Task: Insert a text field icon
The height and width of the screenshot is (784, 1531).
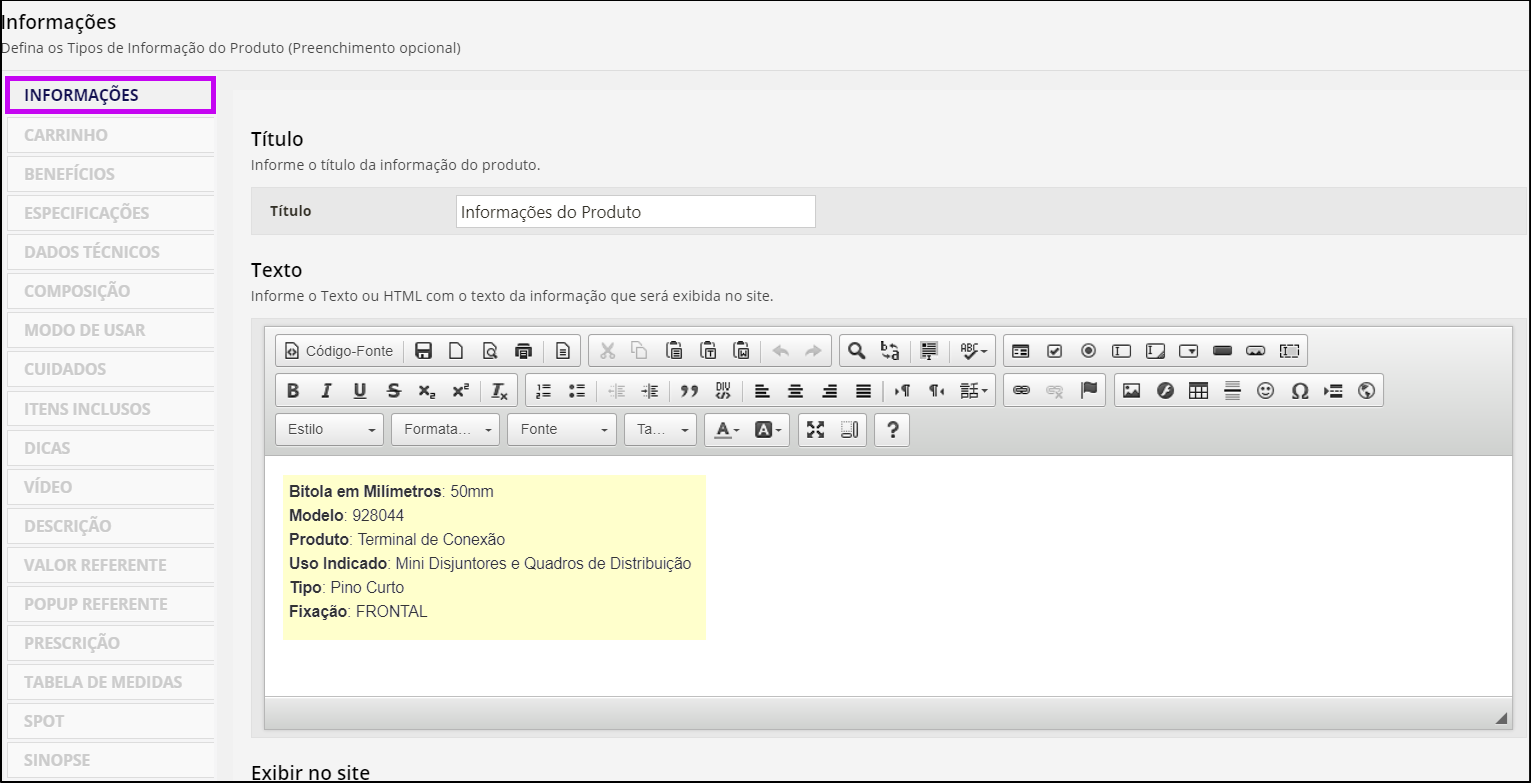Action: click(x=1122, y=351)
